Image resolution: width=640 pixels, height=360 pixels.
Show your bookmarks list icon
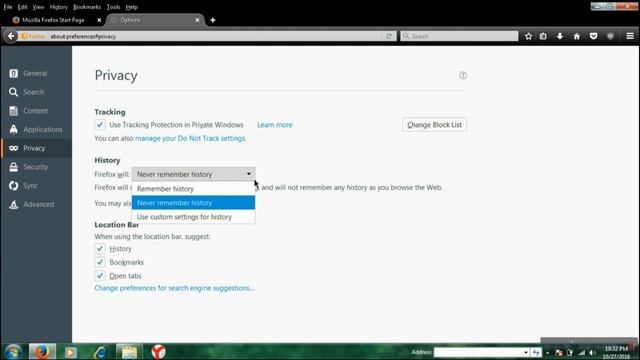pyautogui.click(x=543, y=36)
